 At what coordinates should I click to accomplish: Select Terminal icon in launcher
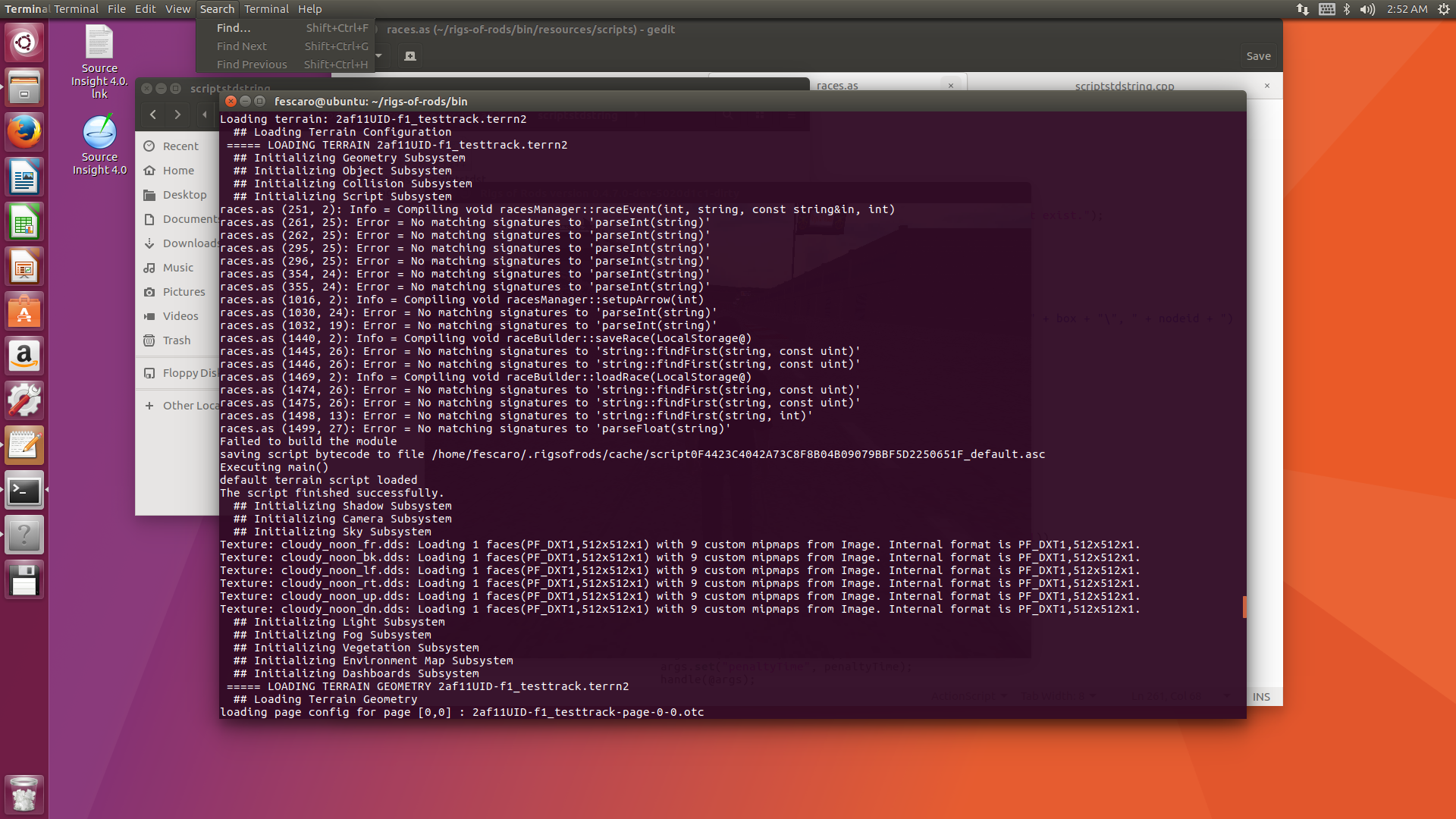pyautogui.click(x=24, y=491)
